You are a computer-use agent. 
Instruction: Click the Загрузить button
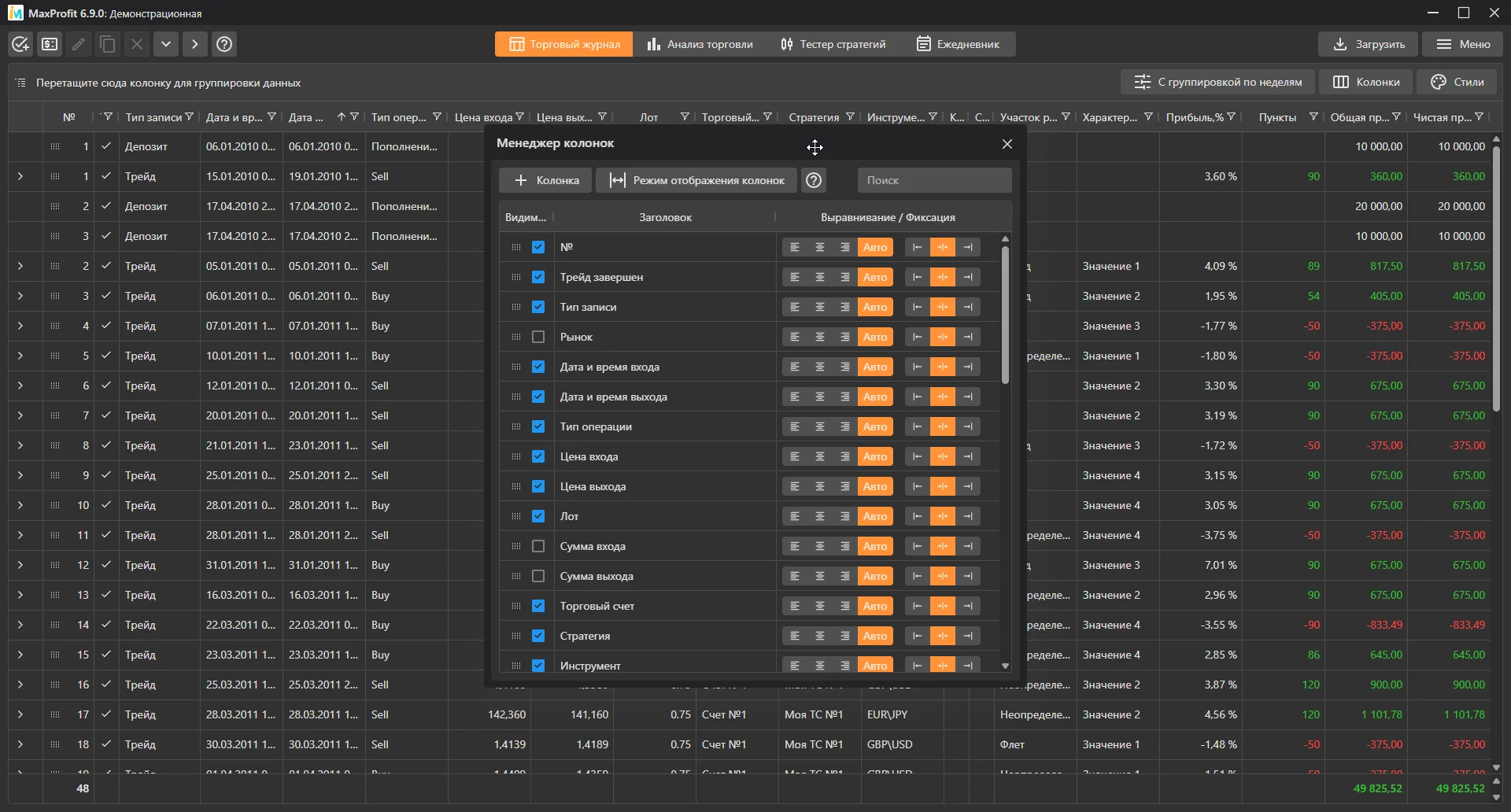click(1368, 44)
